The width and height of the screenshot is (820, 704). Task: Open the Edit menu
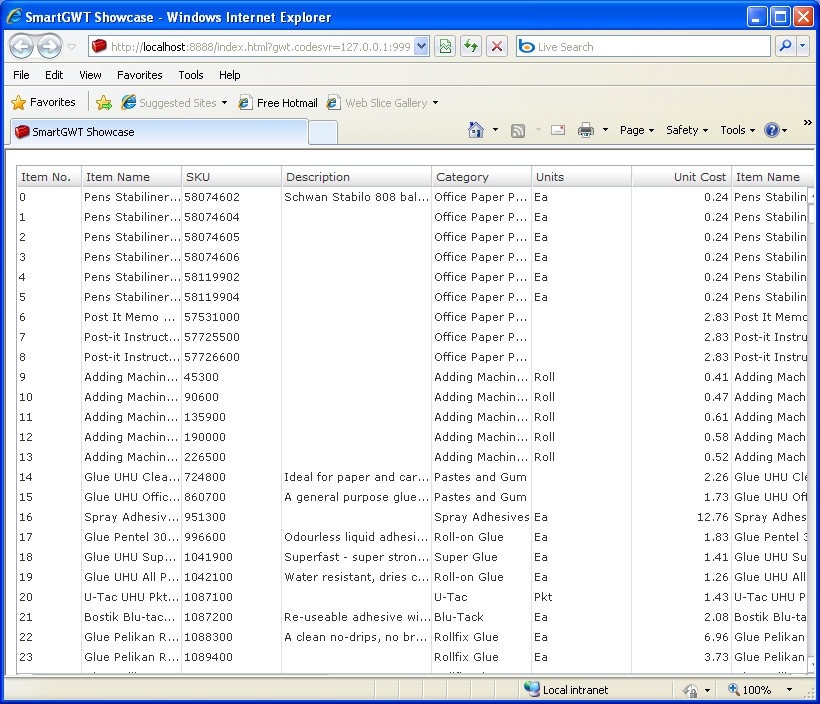(x=54, y=75)
